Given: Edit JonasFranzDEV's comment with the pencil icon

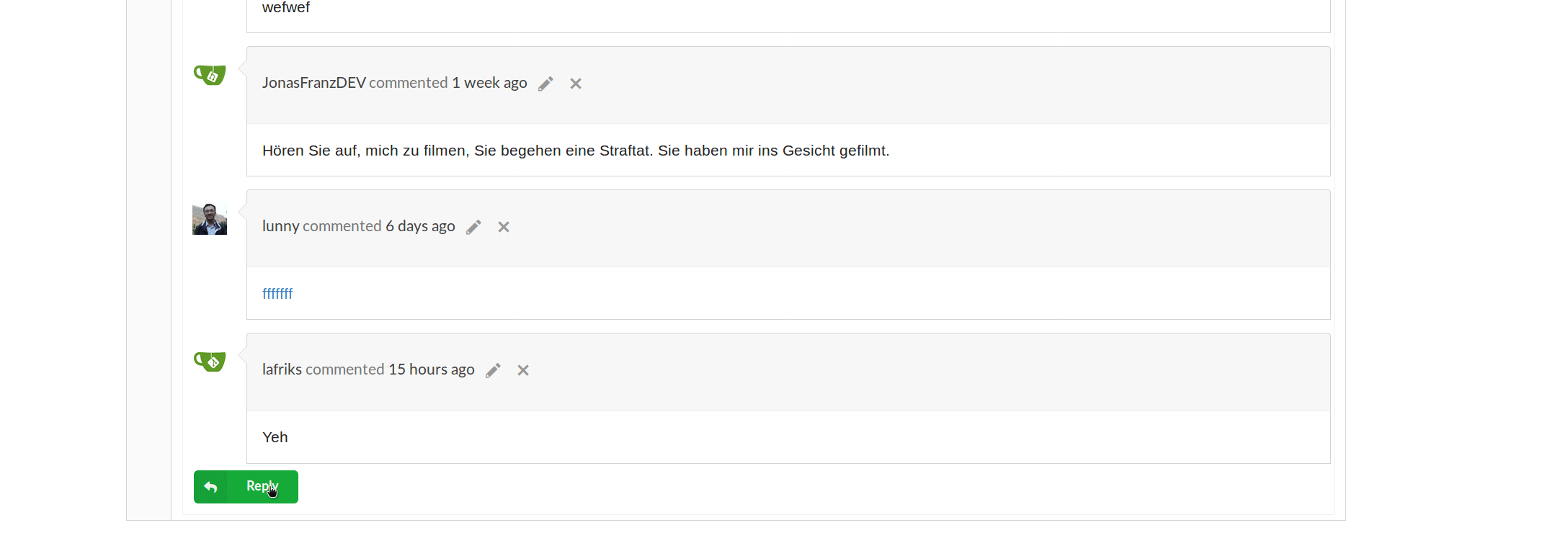Looking at the screenshot, I should pos(545,84).
